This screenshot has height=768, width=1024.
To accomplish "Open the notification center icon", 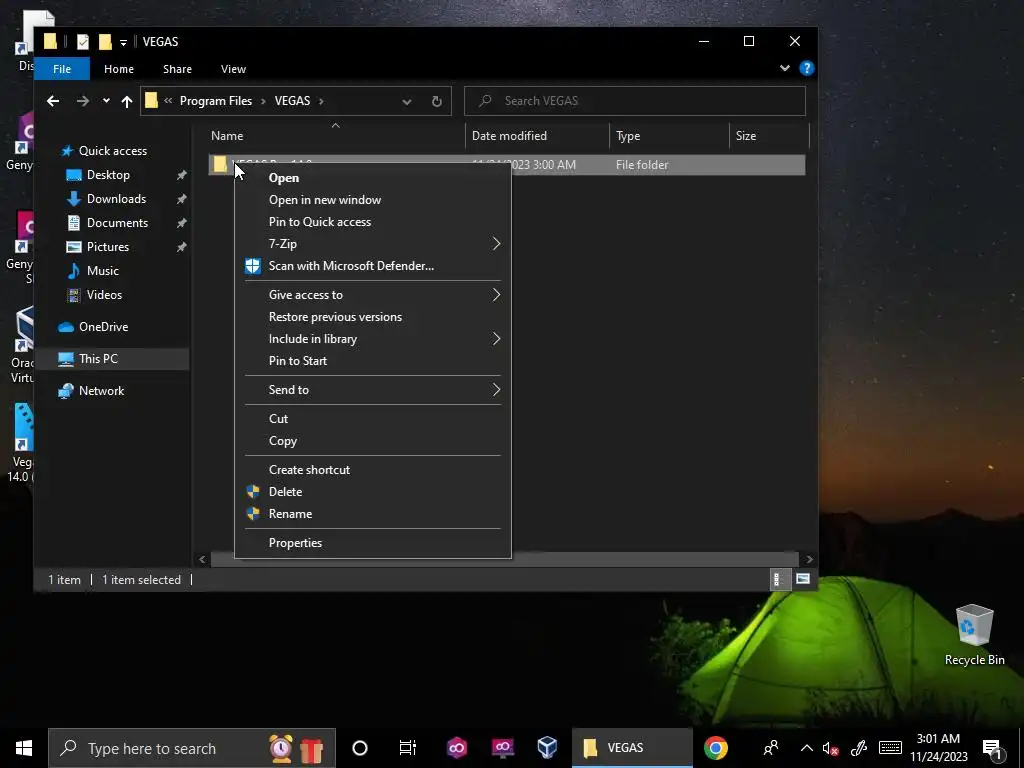I will (992, 749).
